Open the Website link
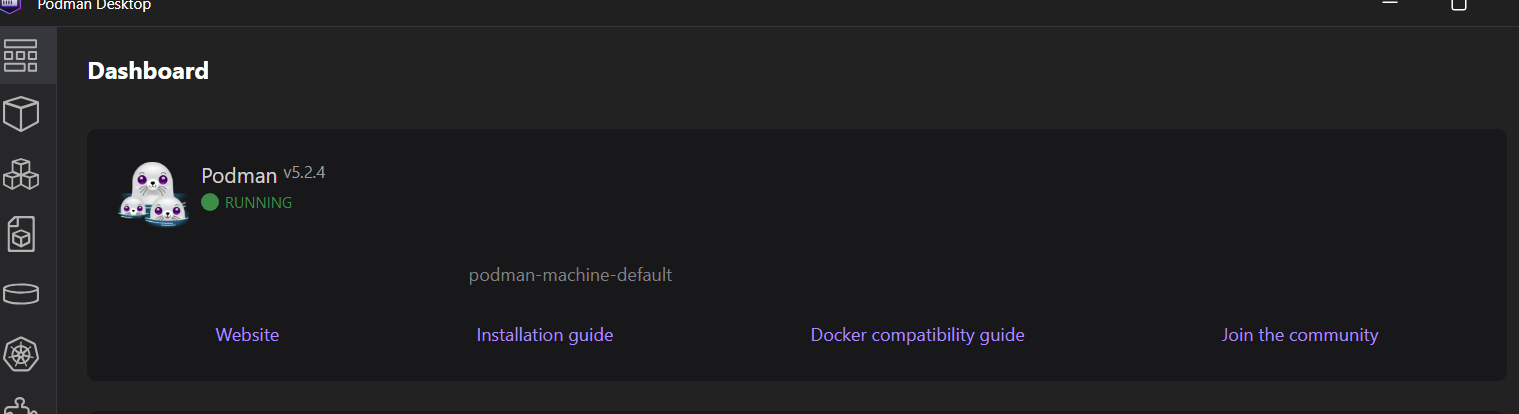 point(247,335)
